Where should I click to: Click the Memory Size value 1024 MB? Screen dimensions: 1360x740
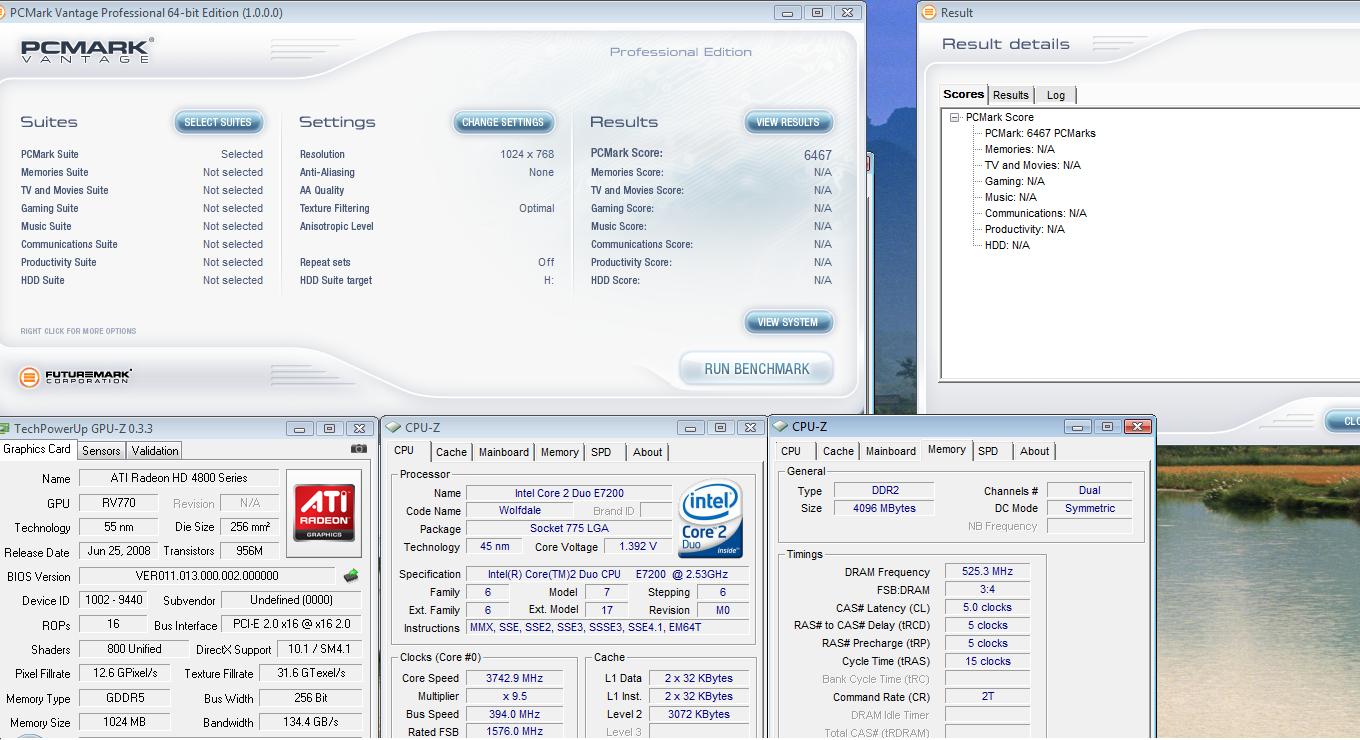tap(125, 722)
